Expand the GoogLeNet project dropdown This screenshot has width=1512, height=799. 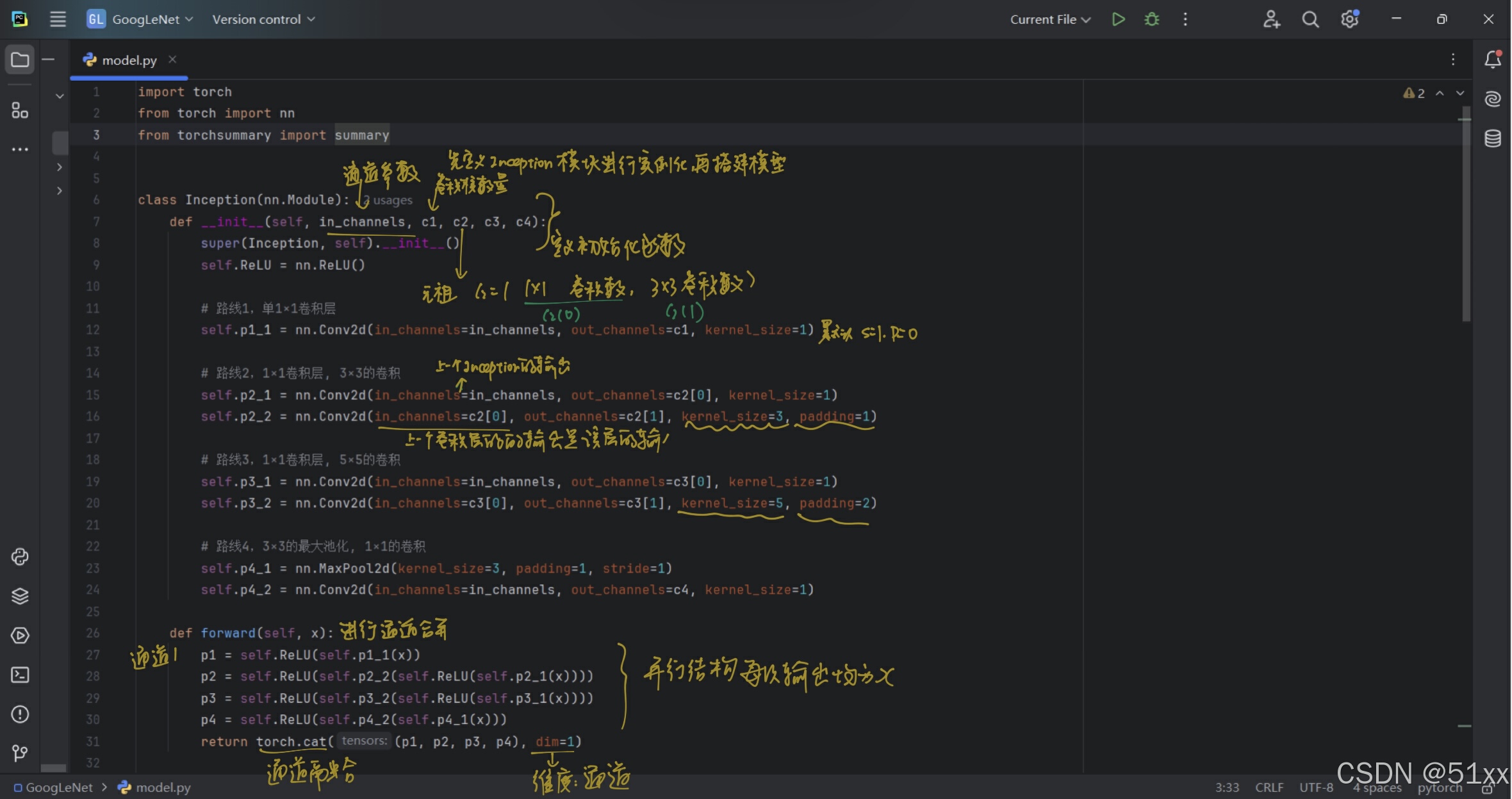pyautogui.click(x=146, y=19)
